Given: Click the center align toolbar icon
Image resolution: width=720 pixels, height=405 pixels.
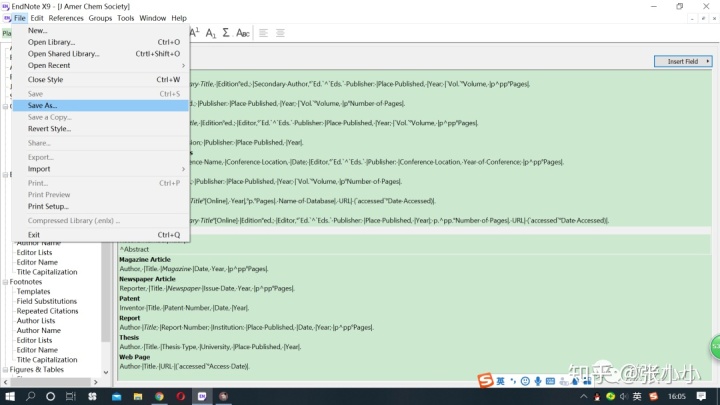Looking at the screenshot, I should (280, 33).
